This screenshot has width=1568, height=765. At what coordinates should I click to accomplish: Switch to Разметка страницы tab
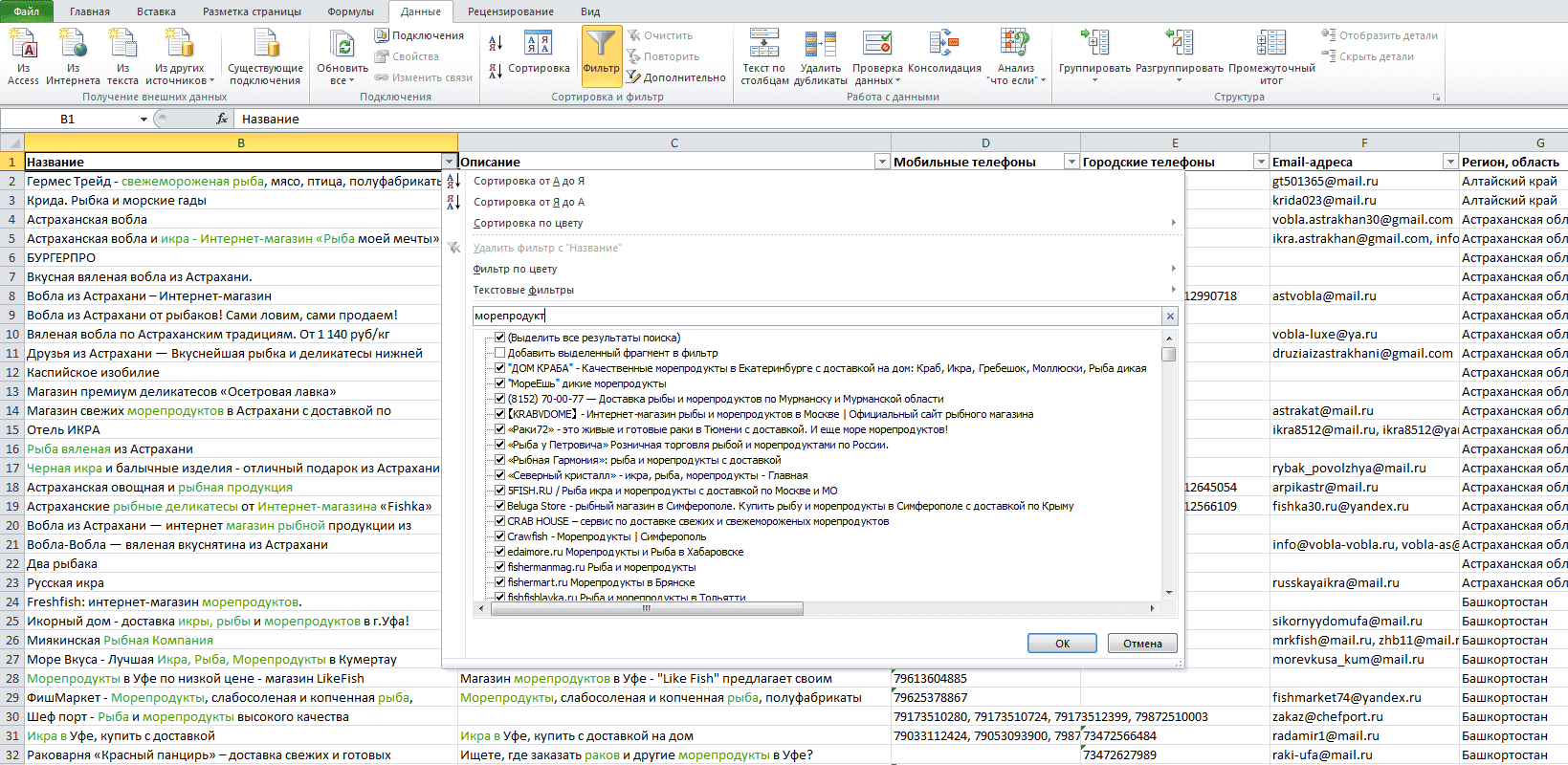[252, 11]
